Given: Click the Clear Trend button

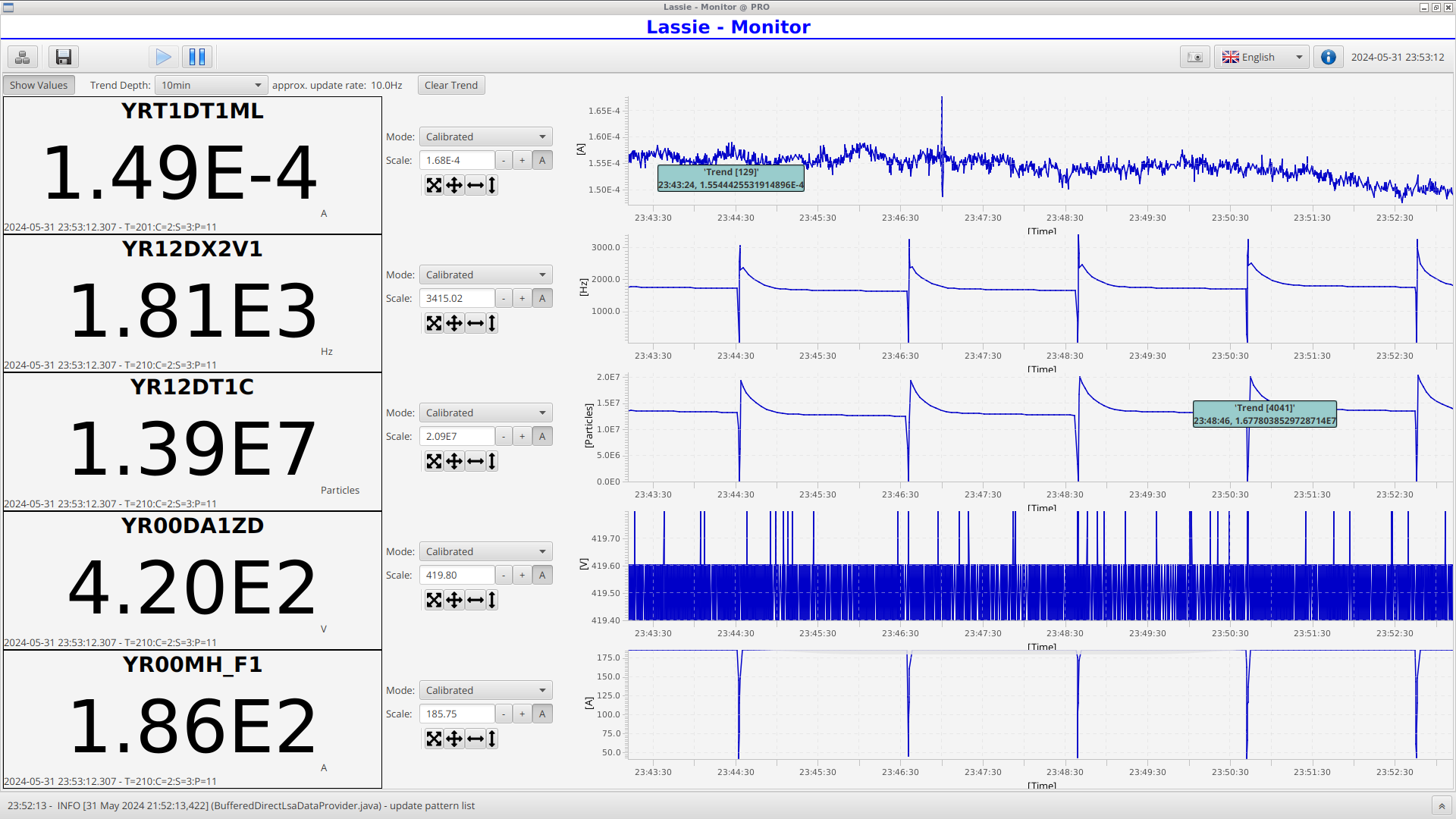Looking at the screenshot, I should pos(451,85).
